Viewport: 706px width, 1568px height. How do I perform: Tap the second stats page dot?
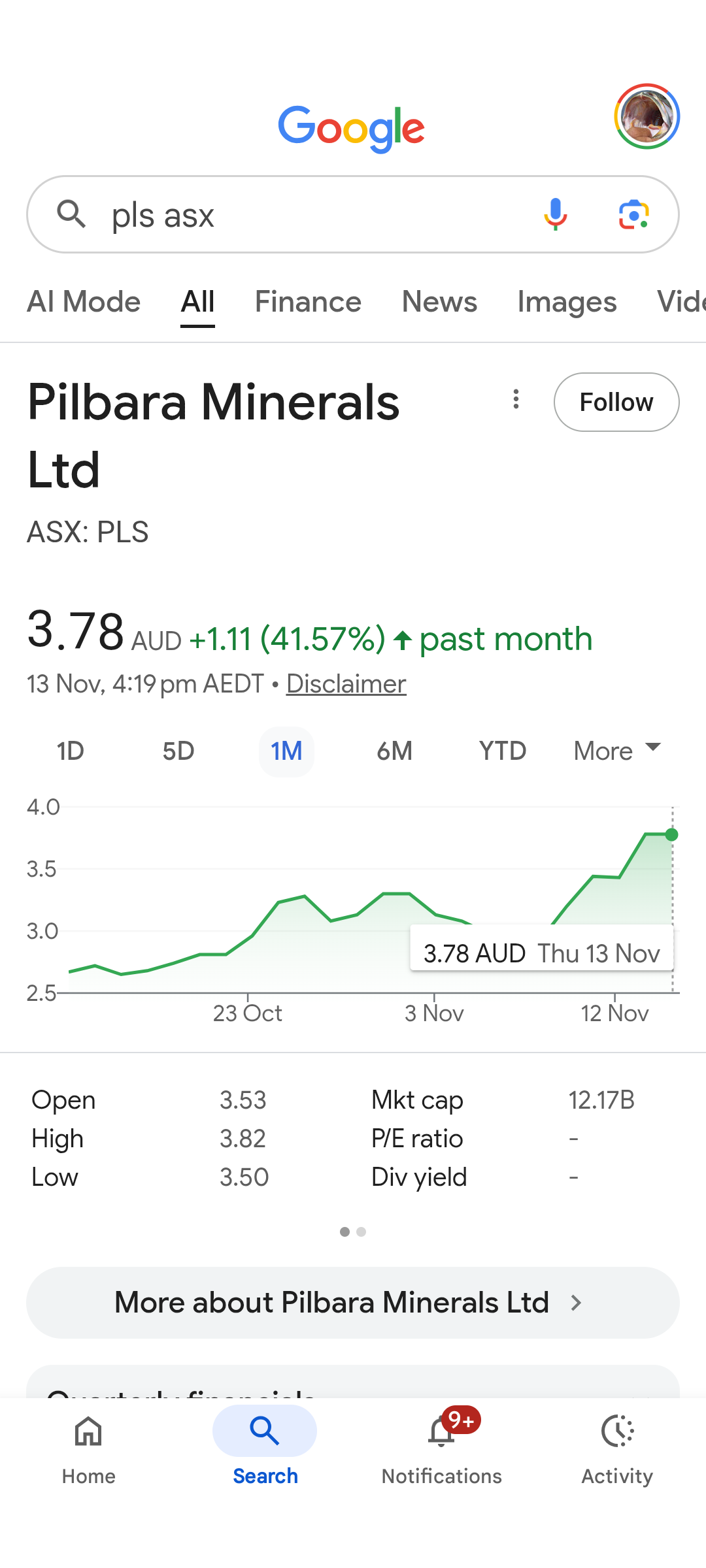click(361, 1232)
